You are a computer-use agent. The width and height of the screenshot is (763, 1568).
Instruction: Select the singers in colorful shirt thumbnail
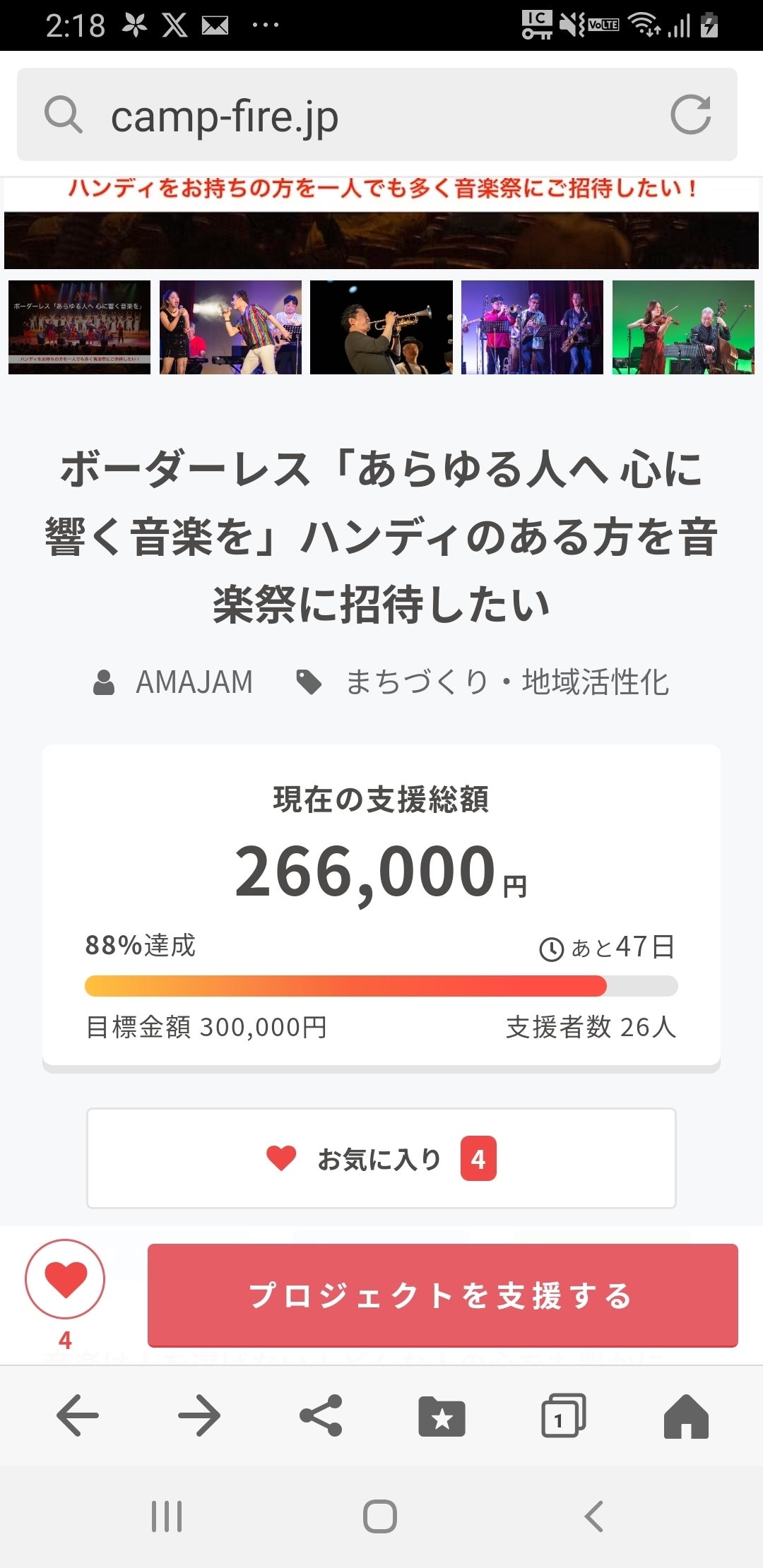pos(230,327)
